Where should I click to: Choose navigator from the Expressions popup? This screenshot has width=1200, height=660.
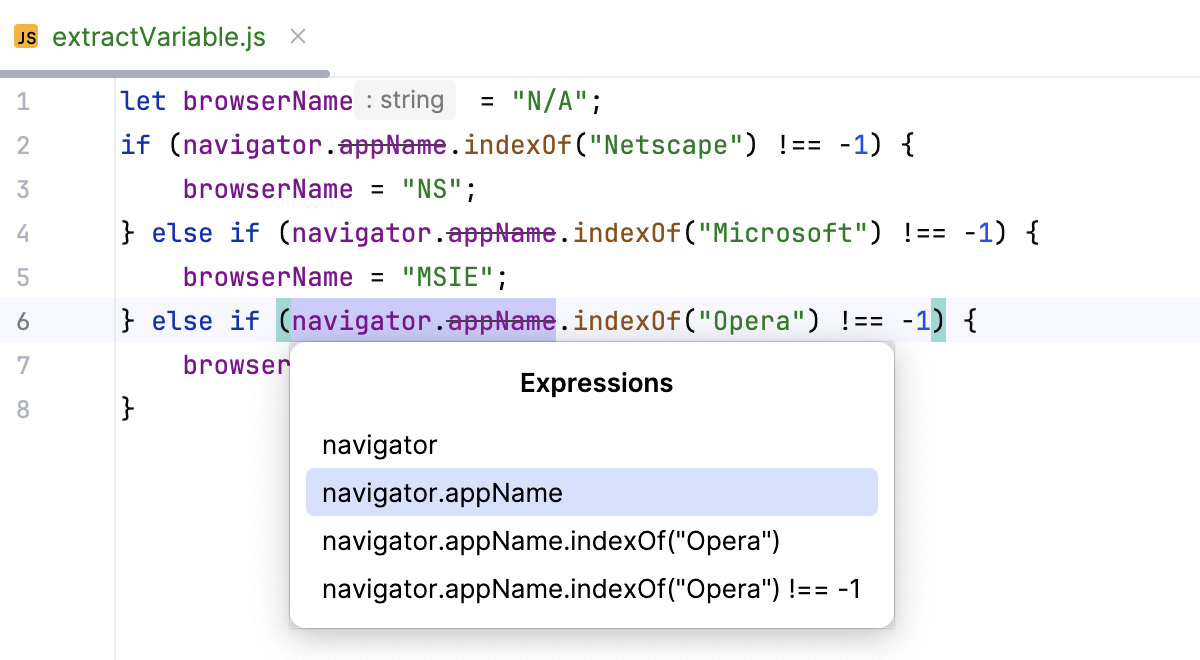(x=379, y=445)
